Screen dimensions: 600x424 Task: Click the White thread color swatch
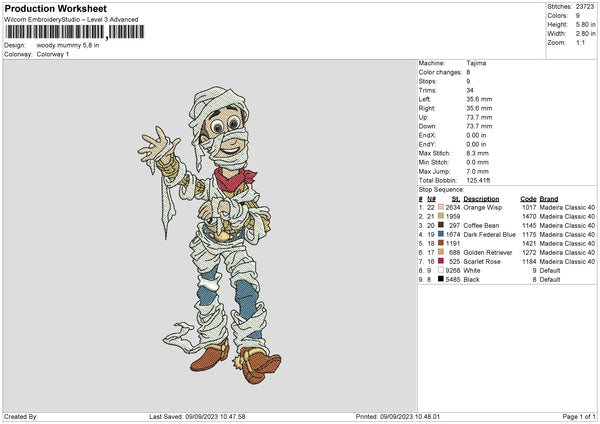[441, 270]
